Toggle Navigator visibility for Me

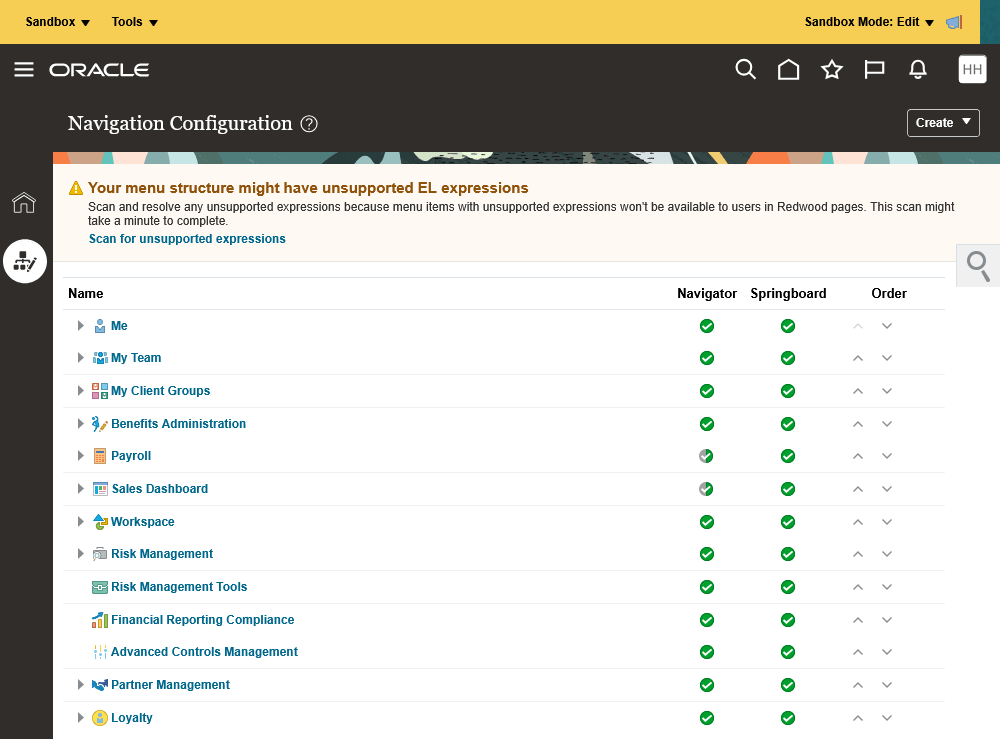click(707, 326)
